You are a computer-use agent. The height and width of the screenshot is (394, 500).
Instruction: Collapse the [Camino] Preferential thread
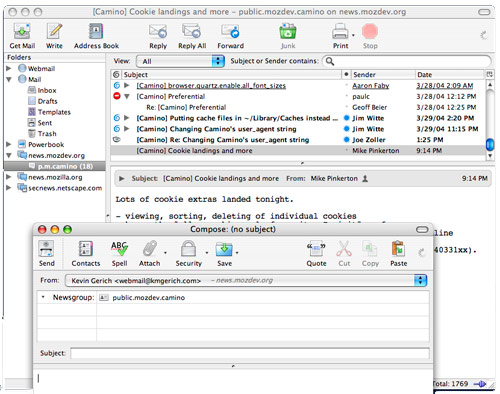pos(127,96)
